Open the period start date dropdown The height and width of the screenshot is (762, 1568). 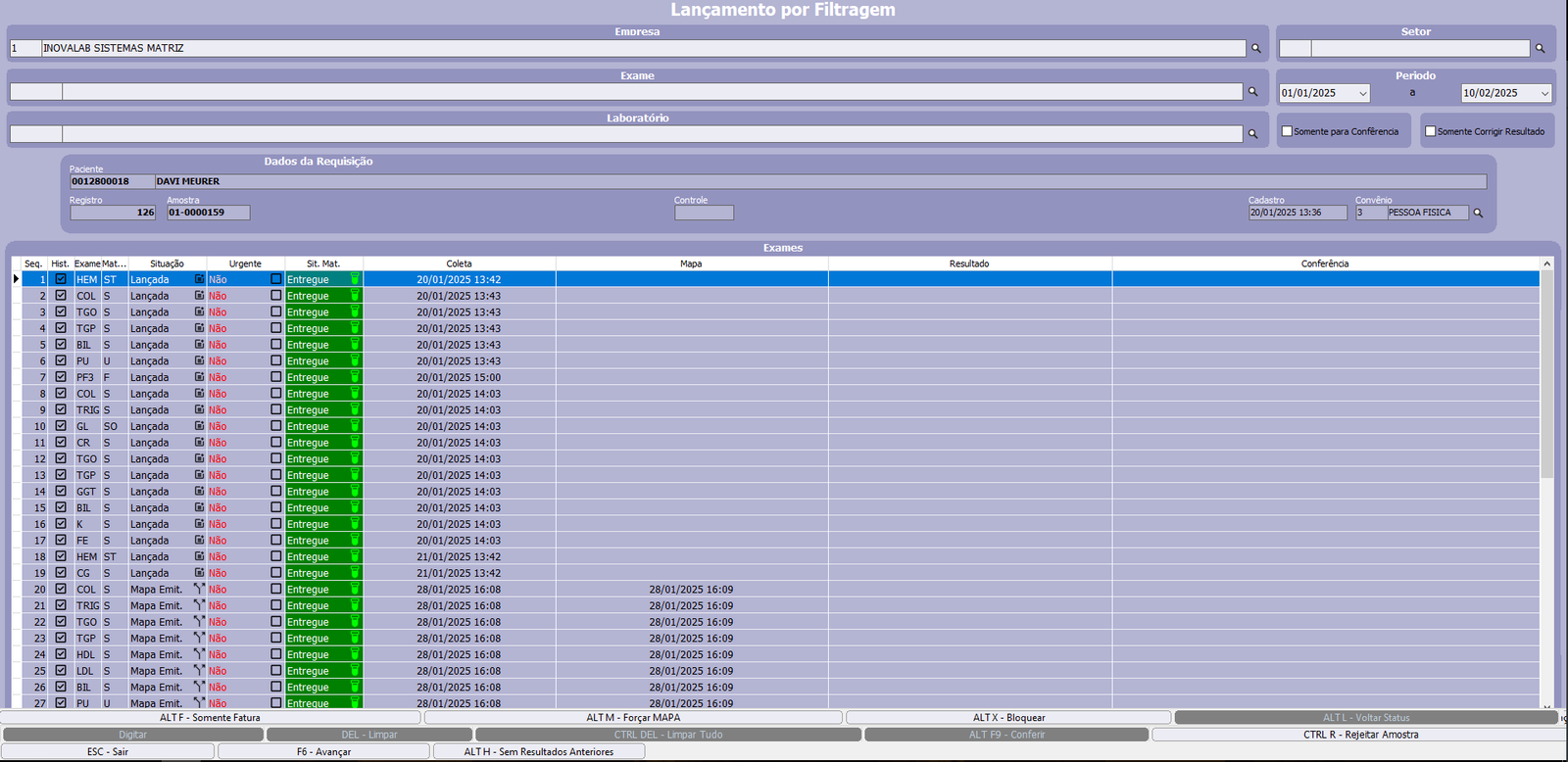(1362, 93)
